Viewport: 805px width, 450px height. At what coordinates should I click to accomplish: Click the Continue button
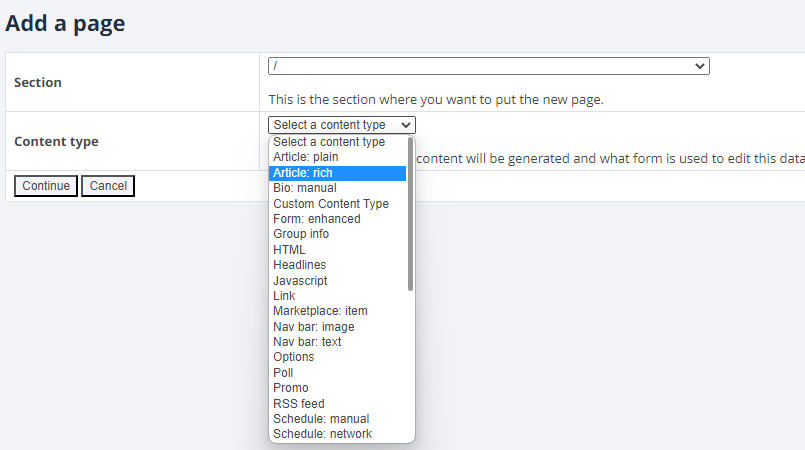point(46,186)
